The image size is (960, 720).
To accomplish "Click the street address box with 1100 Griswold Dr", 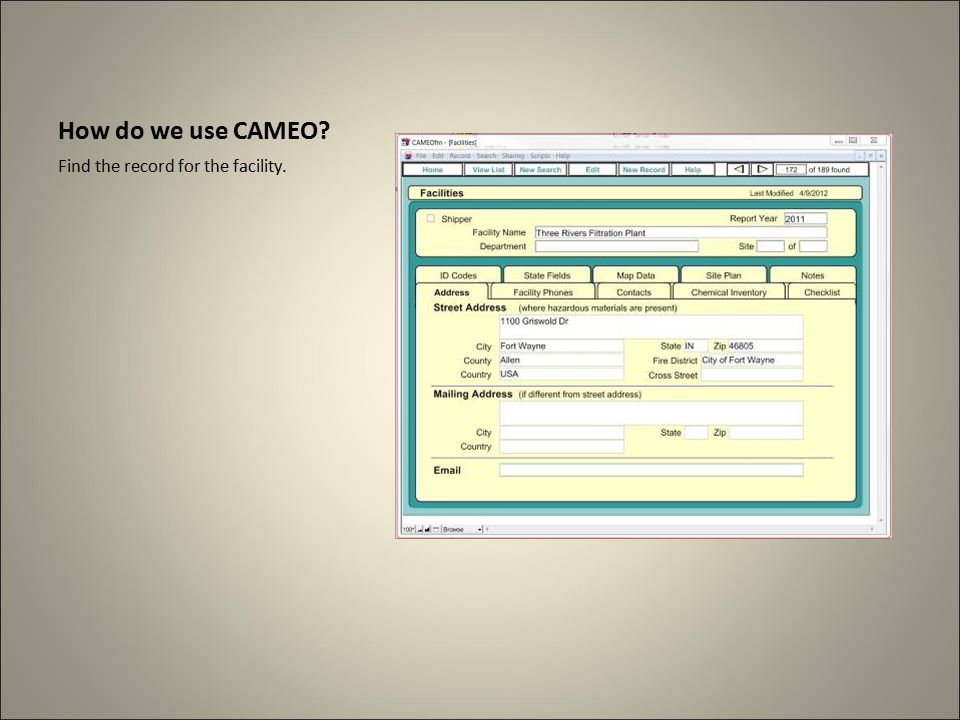I will 651,326.
